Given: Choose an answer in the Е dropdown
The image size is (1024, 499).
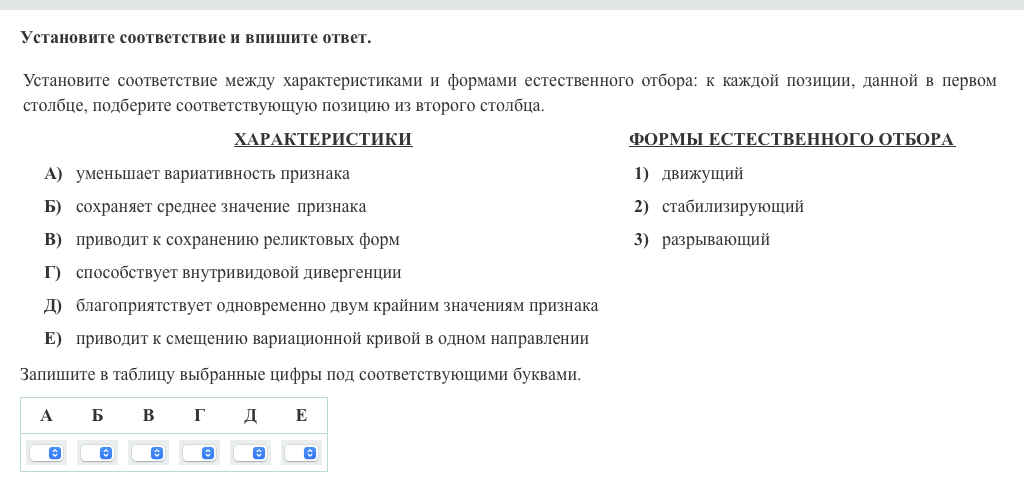Looking at the screenshot, I should (x=302, y=453).
